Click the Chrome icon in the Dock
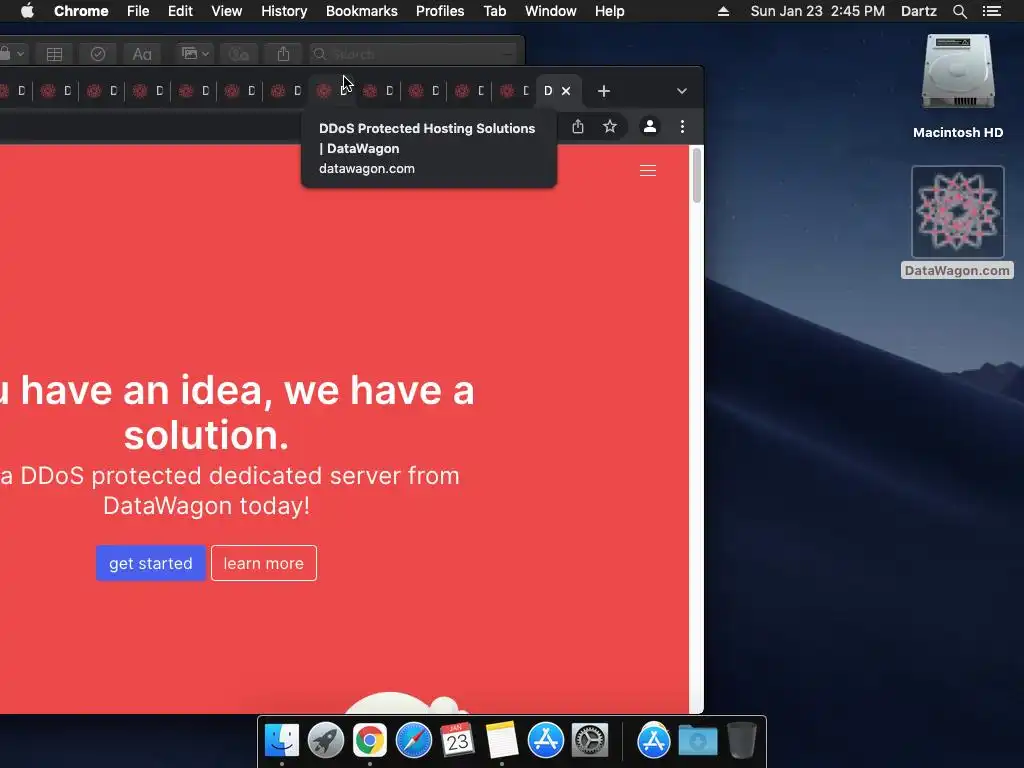The image size is (1024, 768). 370,741
